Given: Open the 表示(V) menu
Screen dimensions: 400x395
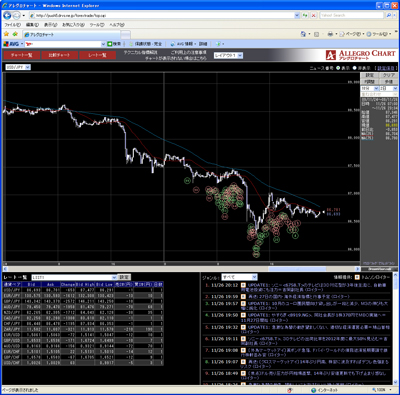Looking at the screenshot, I should tap(51, 25).
